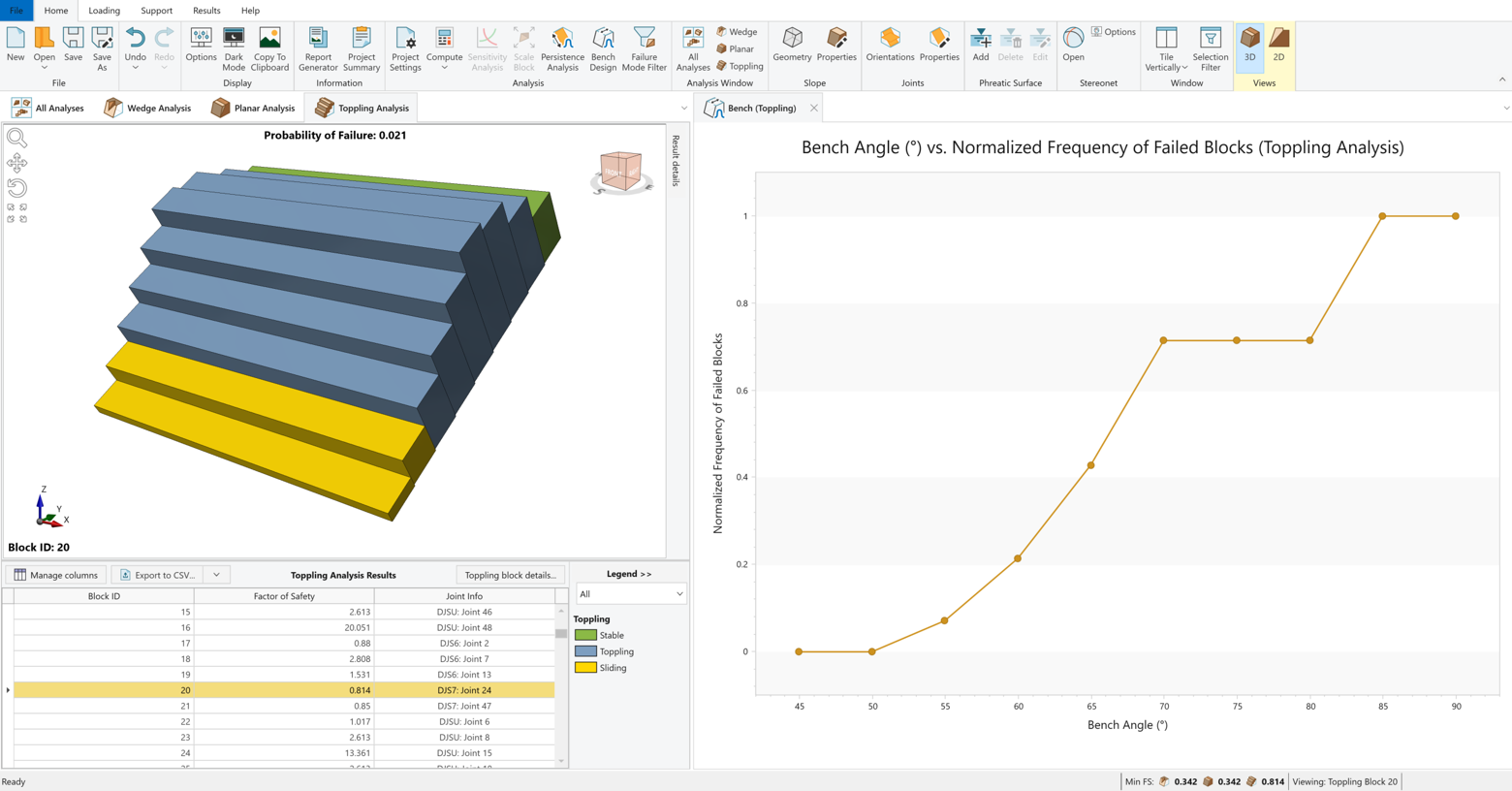Click Export to CSV button
This screenshot has width=1512, height=791.
158,575
